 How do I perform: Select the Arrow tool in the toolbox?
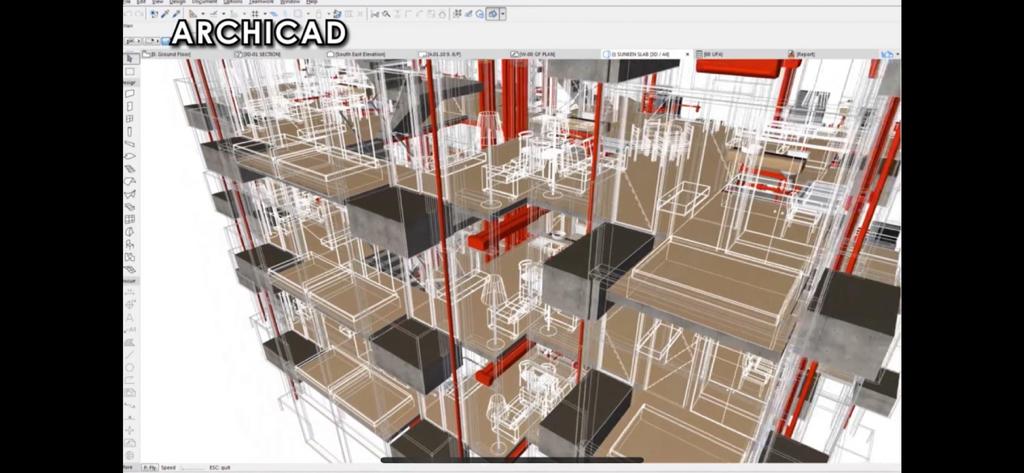coord(129,59)
